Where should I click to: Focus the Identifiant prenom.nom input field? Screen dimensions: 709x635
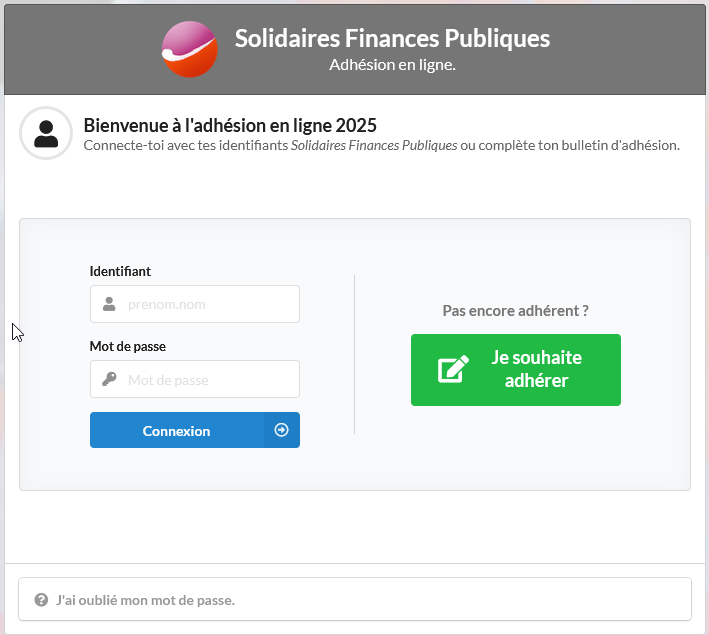pyautogui.click(x=195, y=304)
